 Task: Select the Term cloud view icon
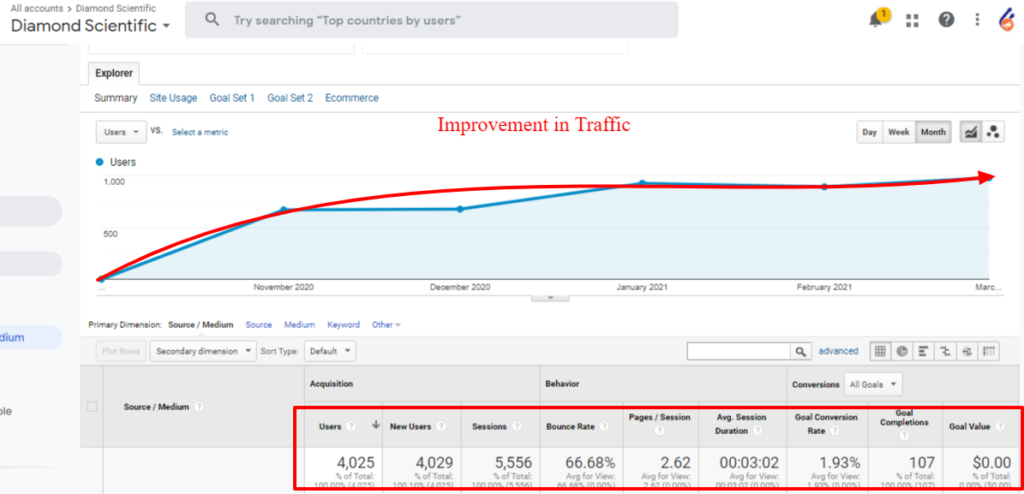click(x=967, y=351)
